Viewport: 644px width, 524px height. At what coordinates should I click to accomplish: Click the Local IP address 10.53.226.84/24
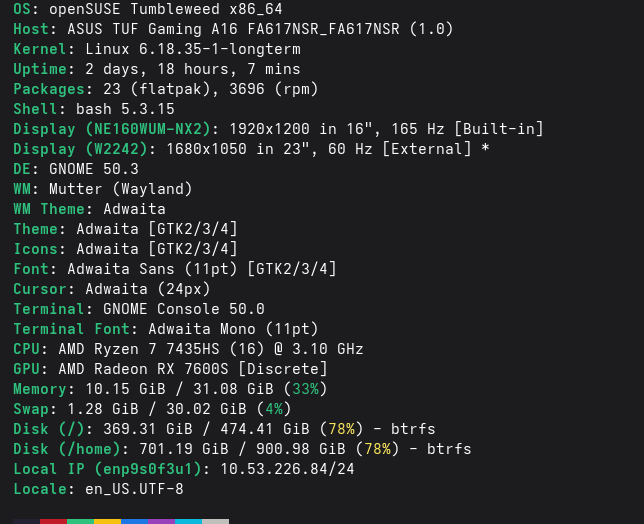click(x=287, y=469)
